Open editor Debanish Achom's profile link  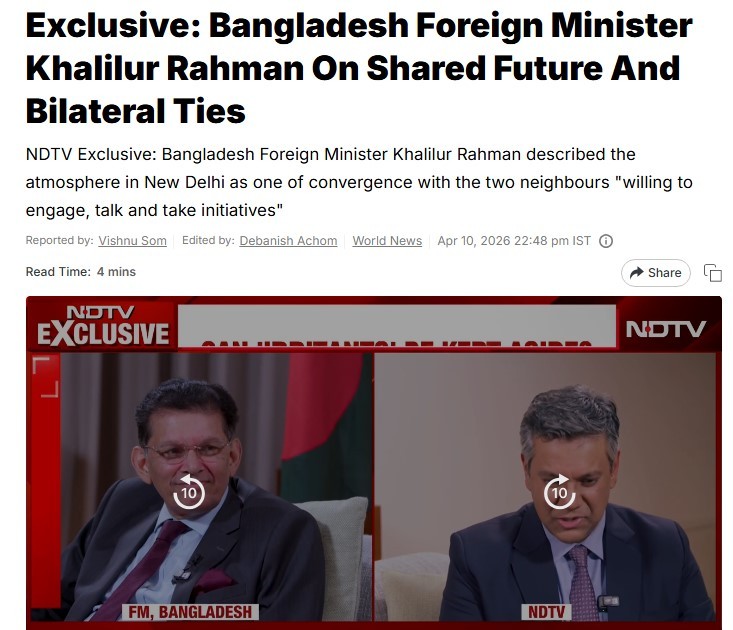288,241
